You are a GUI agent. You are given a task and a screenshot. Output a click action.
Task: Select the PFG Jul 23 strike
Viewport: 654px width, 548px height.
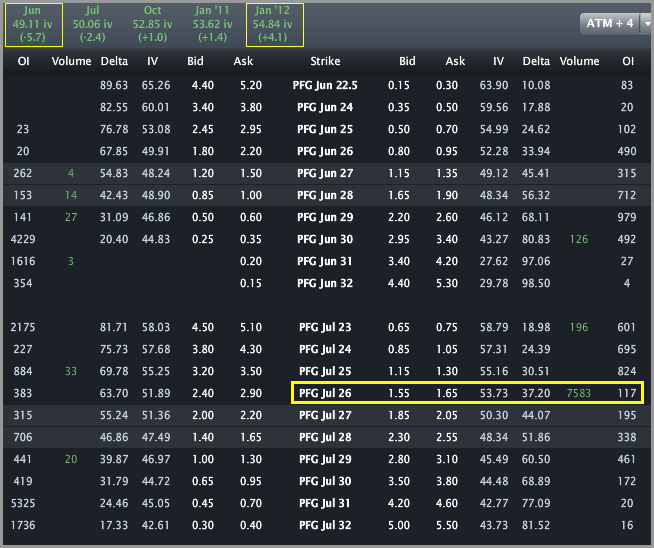tap(325, 327)
